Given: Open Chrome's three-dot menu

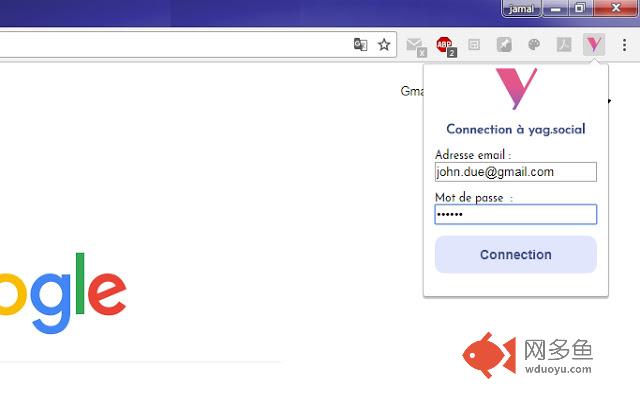Looking at the screenshot, I should [x=624, y=44].
